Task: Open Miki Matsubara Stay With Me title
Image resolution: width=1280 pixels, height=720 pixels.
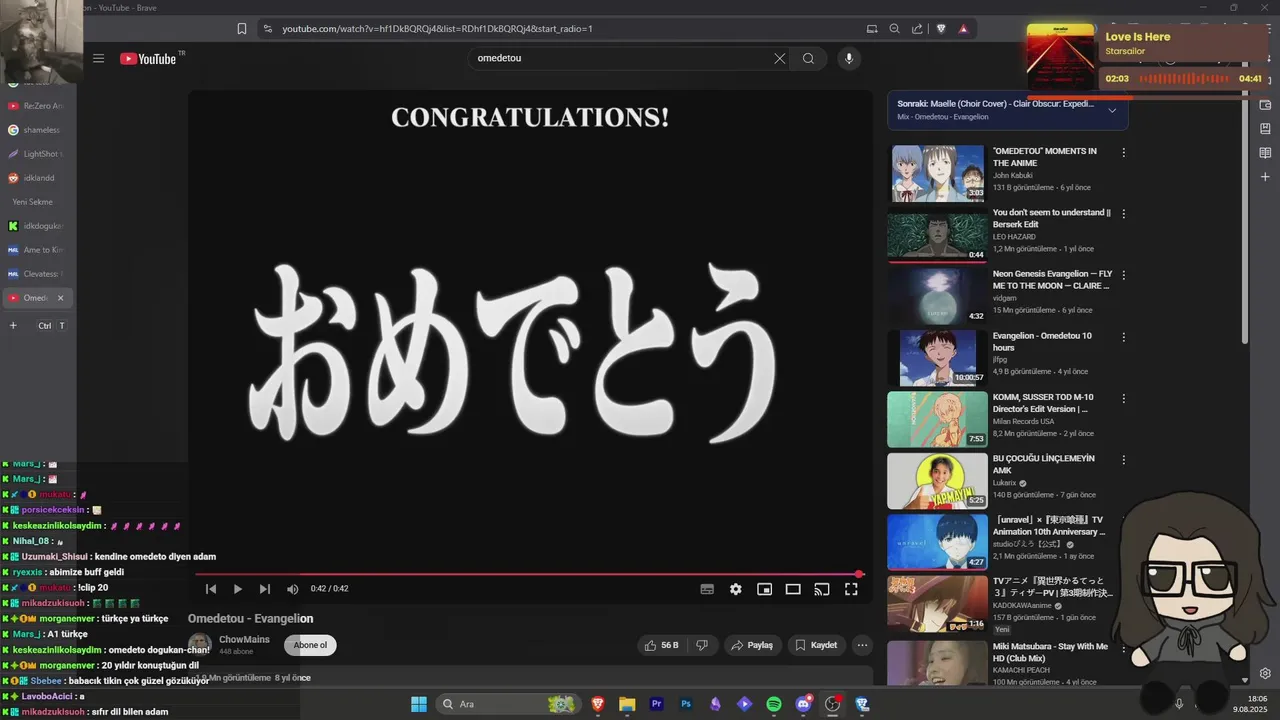Action: 1050,652
